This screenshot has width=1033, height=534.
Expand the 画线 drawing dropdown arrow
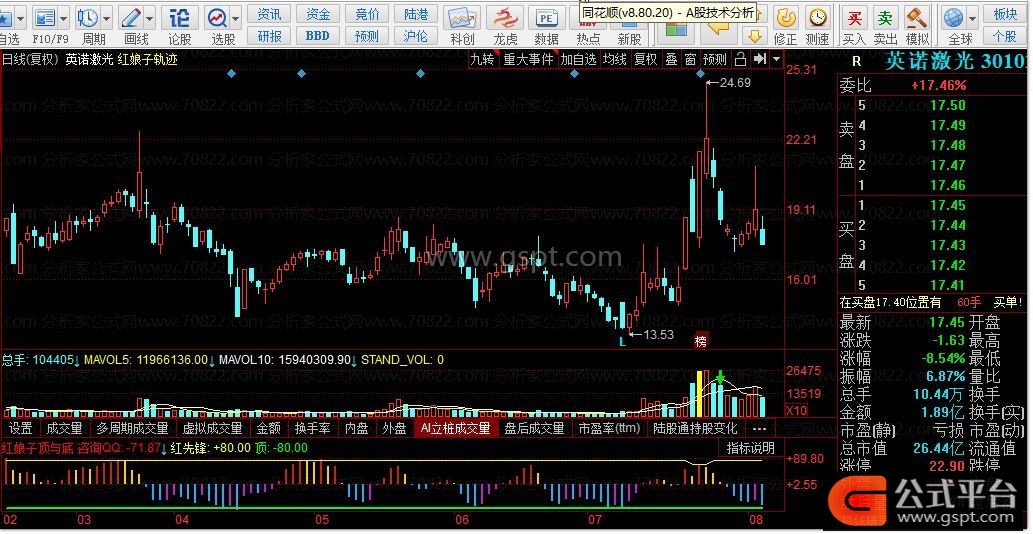150,18
